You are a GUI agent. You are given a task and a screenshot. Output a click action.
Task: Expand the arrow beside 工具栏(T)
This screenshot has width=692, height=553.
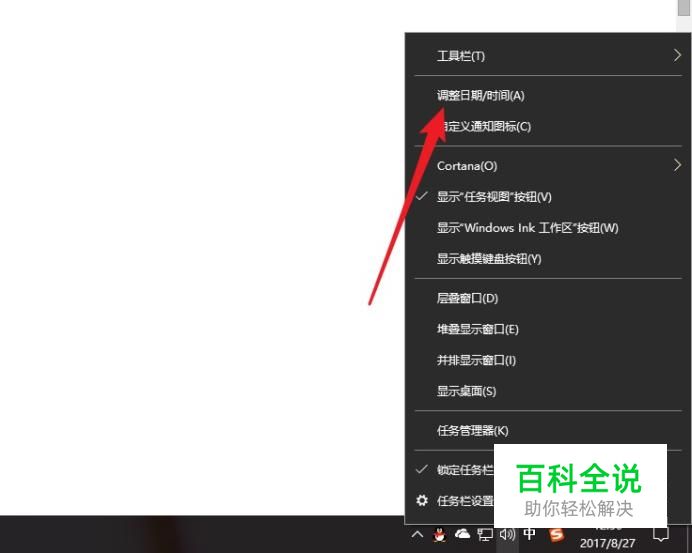click(677, 55)
